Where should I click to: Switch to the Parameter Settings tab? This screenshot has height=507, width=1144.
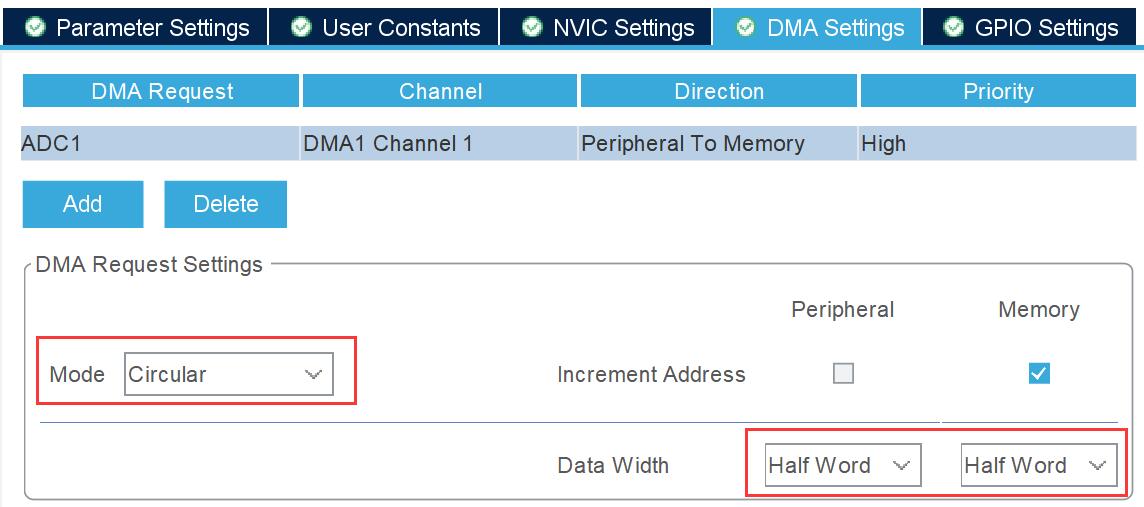click(x=152, y=27)
